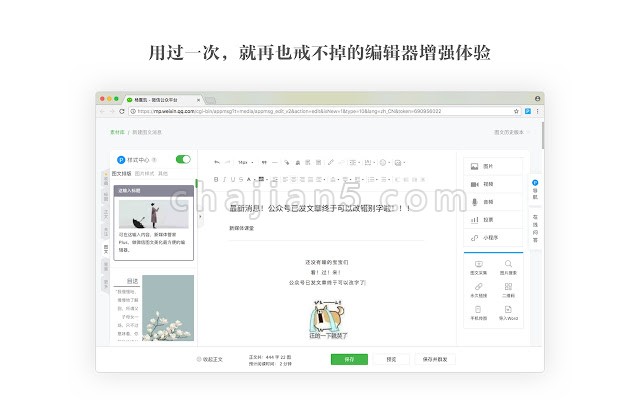Insert audio via the microphone item
This screenshot has width=640, height=400.
[x=493, y=202]
